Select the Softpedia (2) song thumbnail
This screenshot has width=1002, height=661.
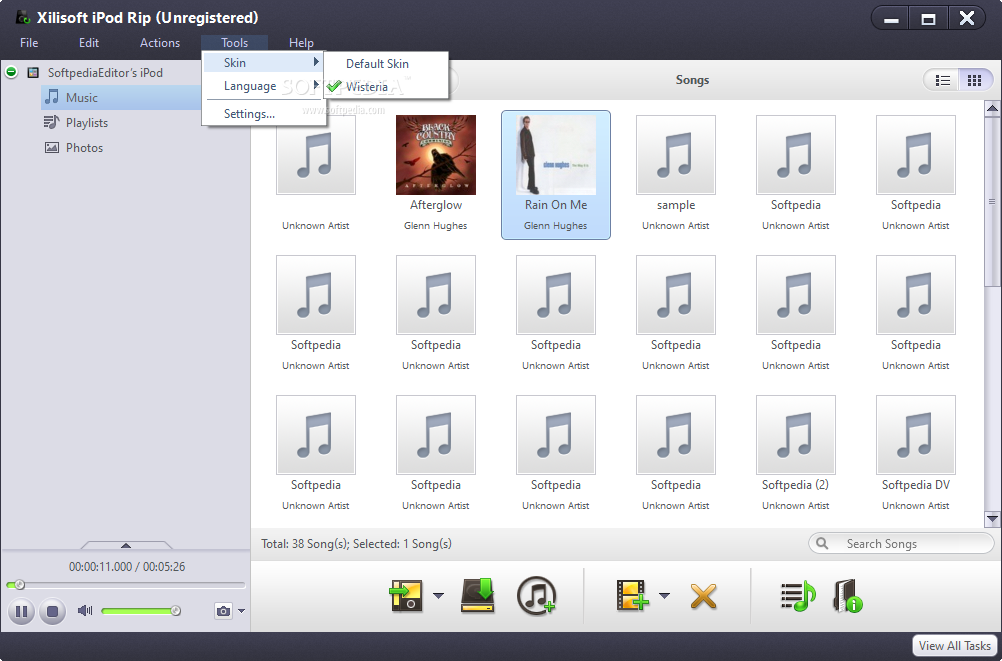(796, 435)
